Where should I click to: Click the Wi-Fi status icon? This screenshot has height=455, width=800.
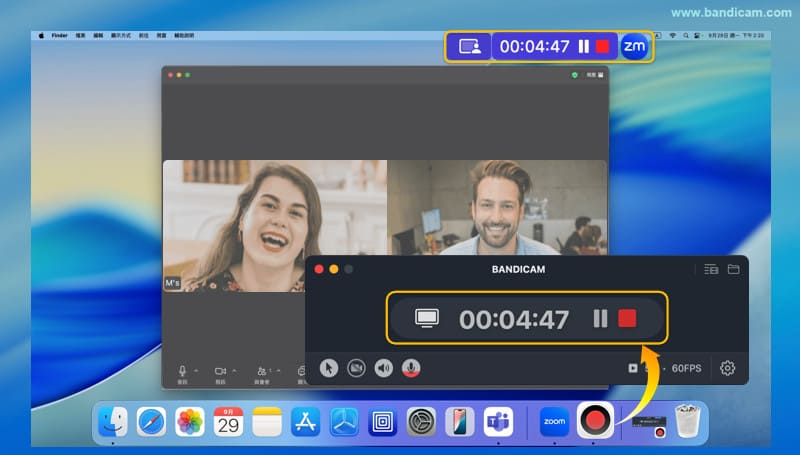(672, 36)
